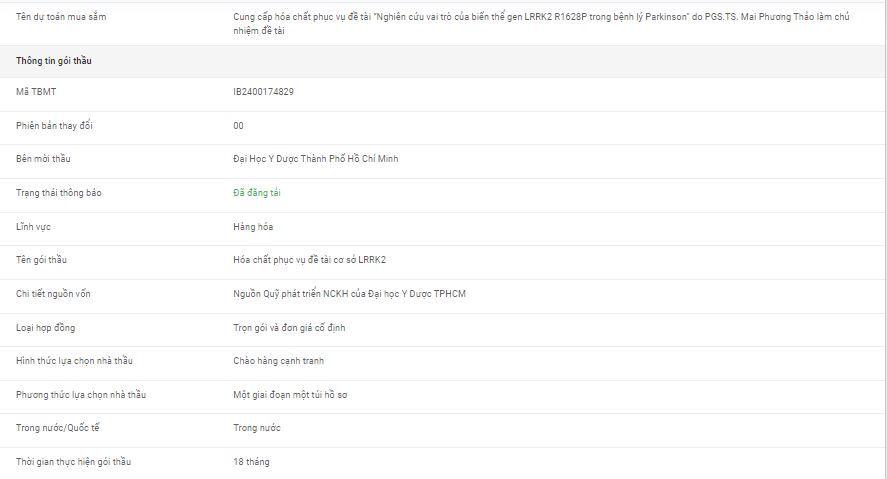Click the "Trong nước" value
The image size is (887, 479).
click(x=257, y=428)
